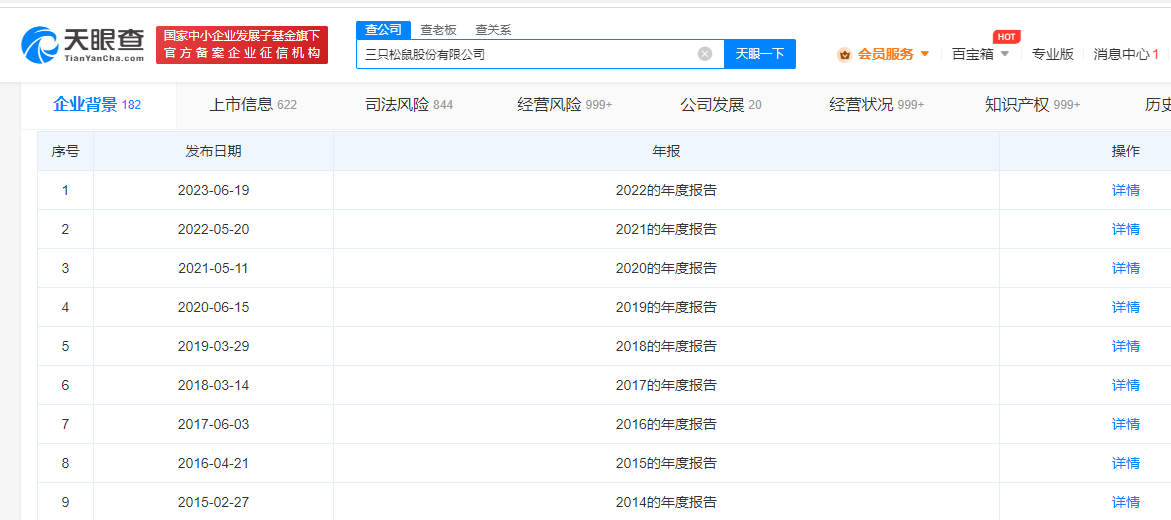Viewport: 1171px width, 520px height.
Task: Click the HOT badge above 百宝箱
Action: (1006, 37)
